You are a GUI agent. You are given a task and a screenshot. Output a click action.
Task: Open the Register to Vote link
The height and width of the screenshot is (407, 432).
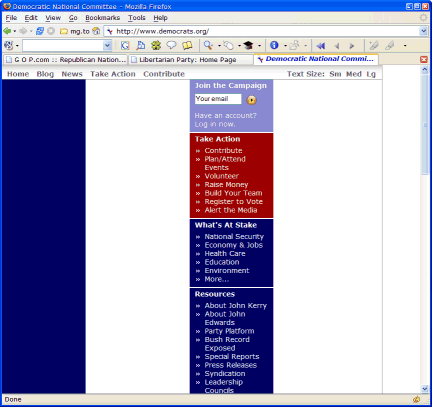click(233, 202)
